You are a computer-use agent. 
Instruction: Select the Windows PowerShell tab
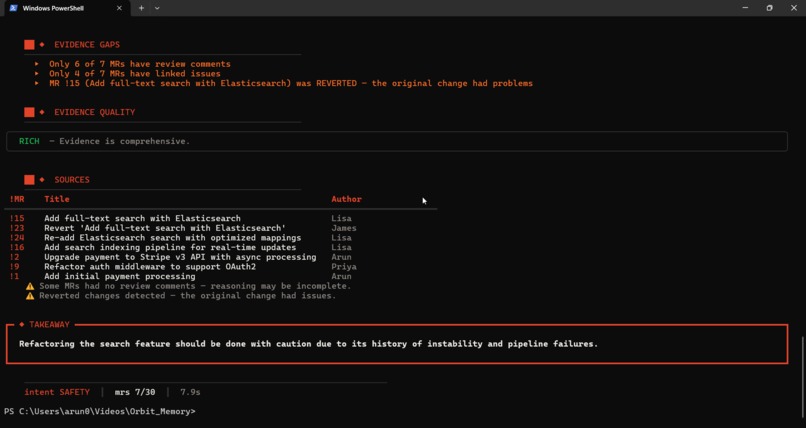point(66,8)
